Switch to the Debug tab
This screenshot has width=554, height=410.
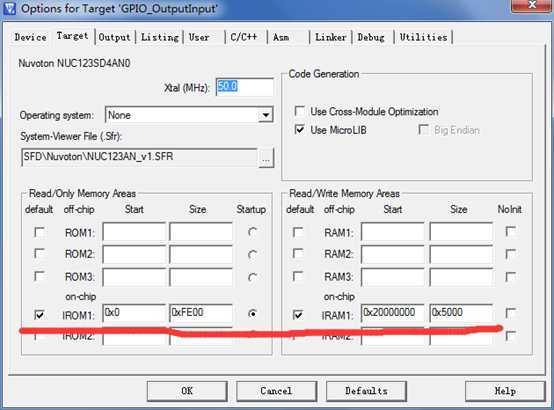point(371,37)
